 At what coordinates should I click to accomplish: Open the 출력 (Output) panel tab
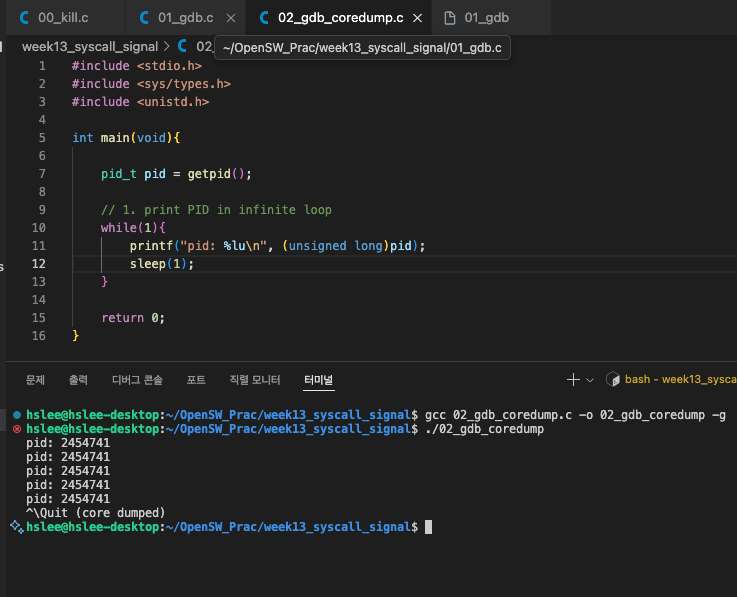click(x=78, y=380)
